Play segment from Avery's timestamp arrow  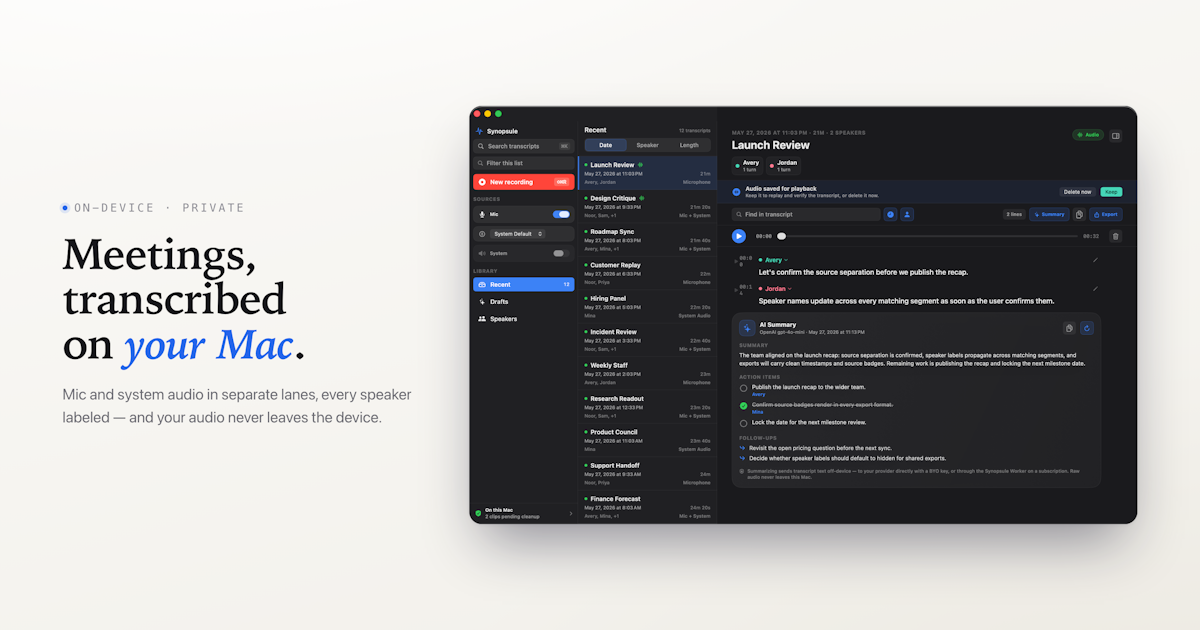coord(736,259)
